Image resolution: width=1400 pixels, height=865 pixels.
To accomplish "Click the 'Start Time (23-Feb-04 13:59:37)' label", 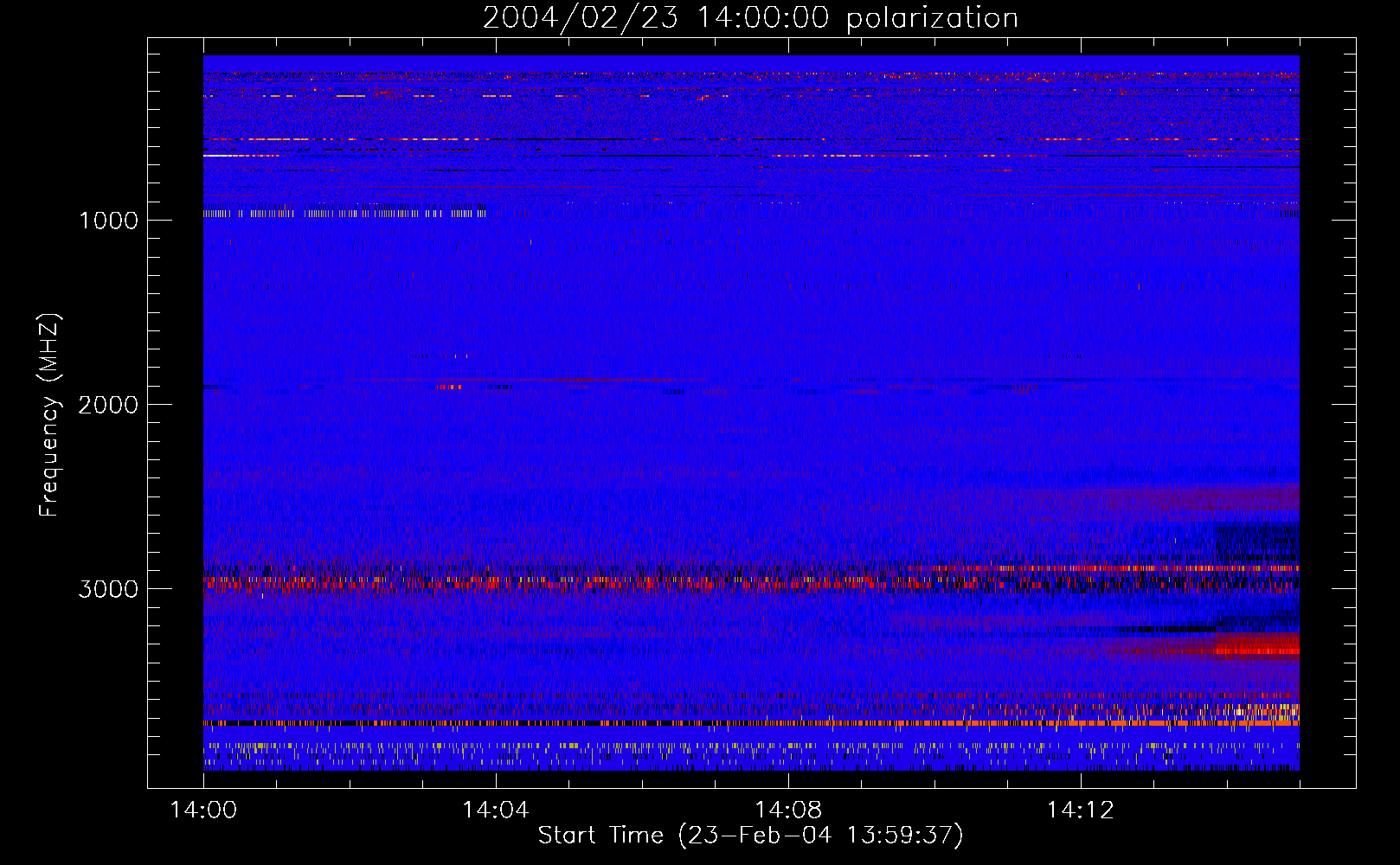I will pos(750,836).
